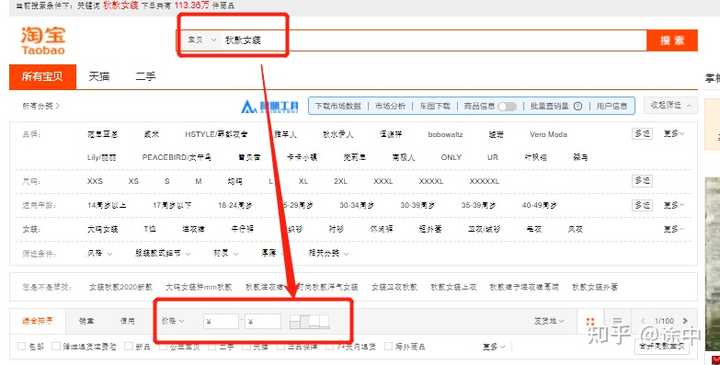
Task: Click the multi-select button in the size row
Action: 642,180
